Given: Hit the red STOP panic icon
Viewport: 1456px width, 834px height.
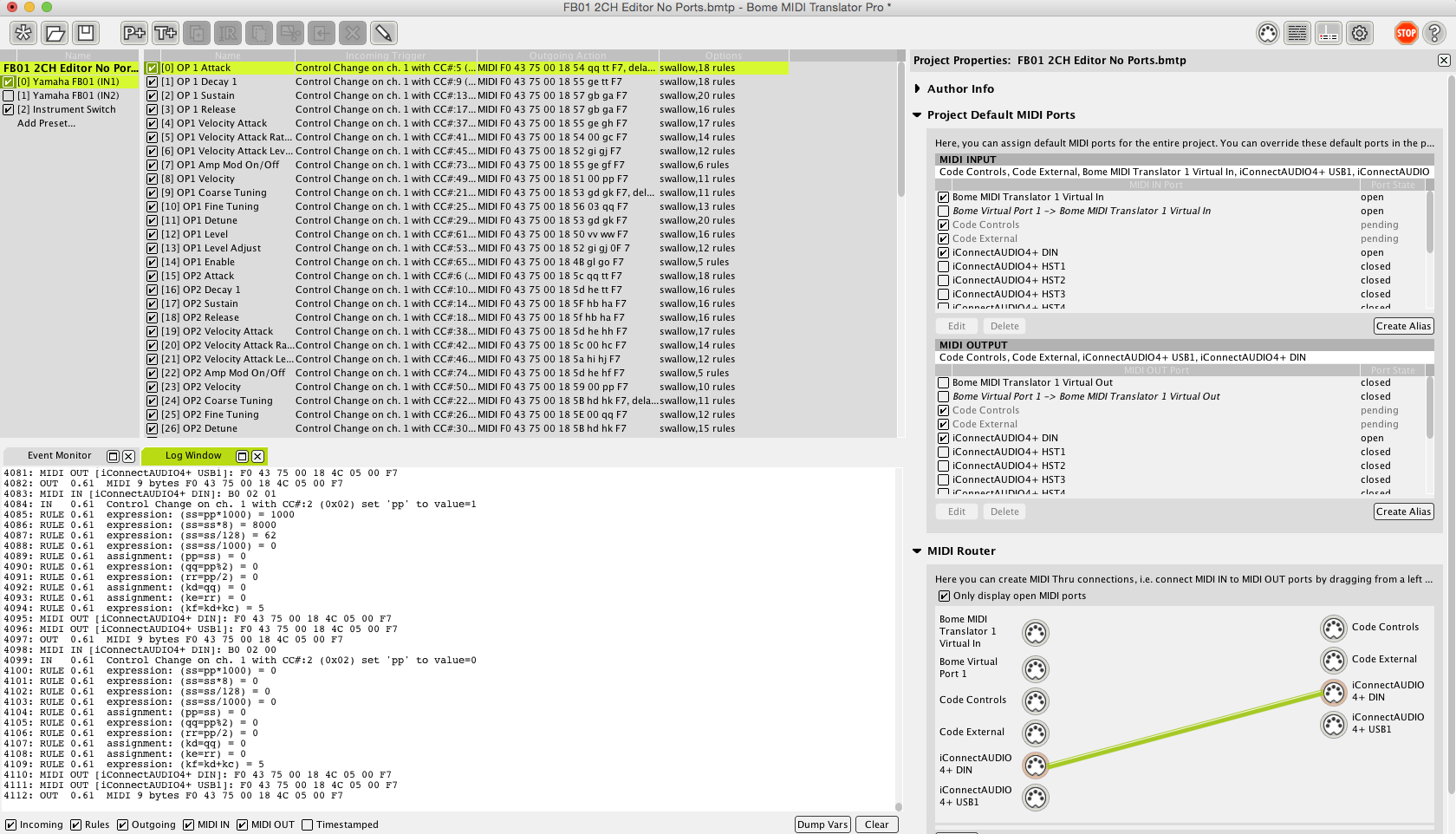Looking at the screenshot, I should coord(1407,33).
